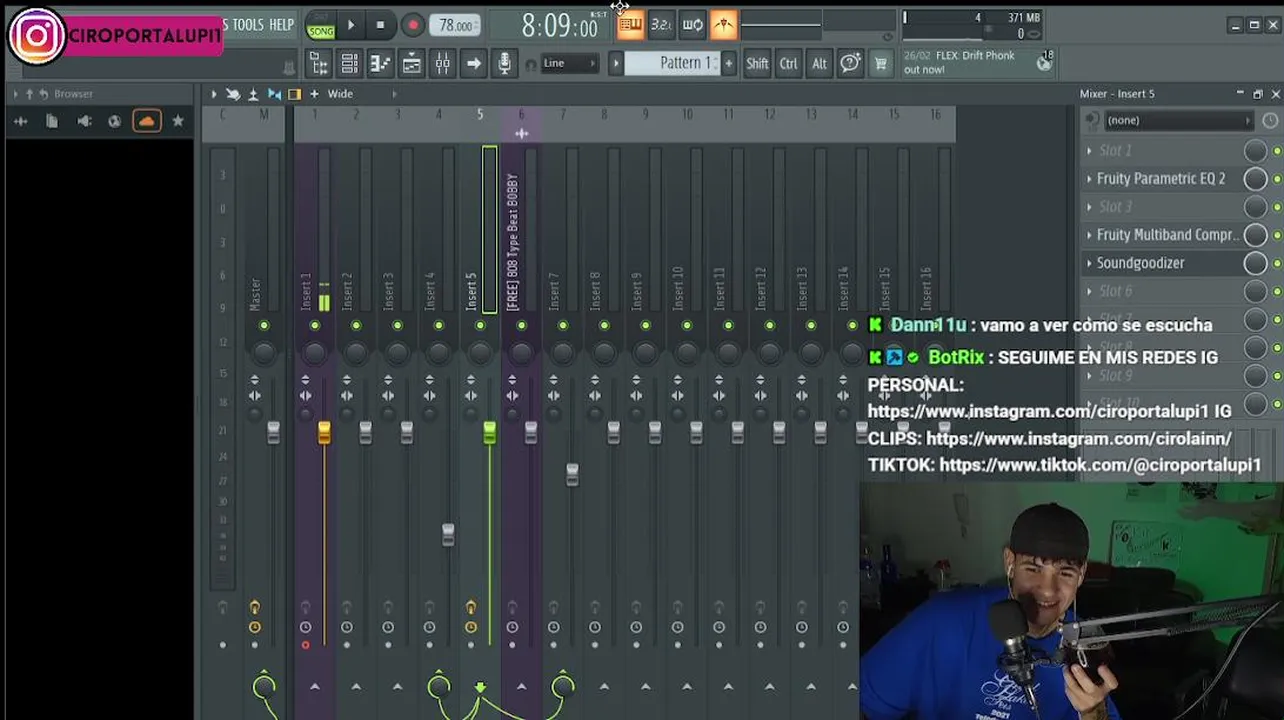Screen dimensions: 1284x720
Task: Select the browser files tab icon
Action: tap(52, 121)
